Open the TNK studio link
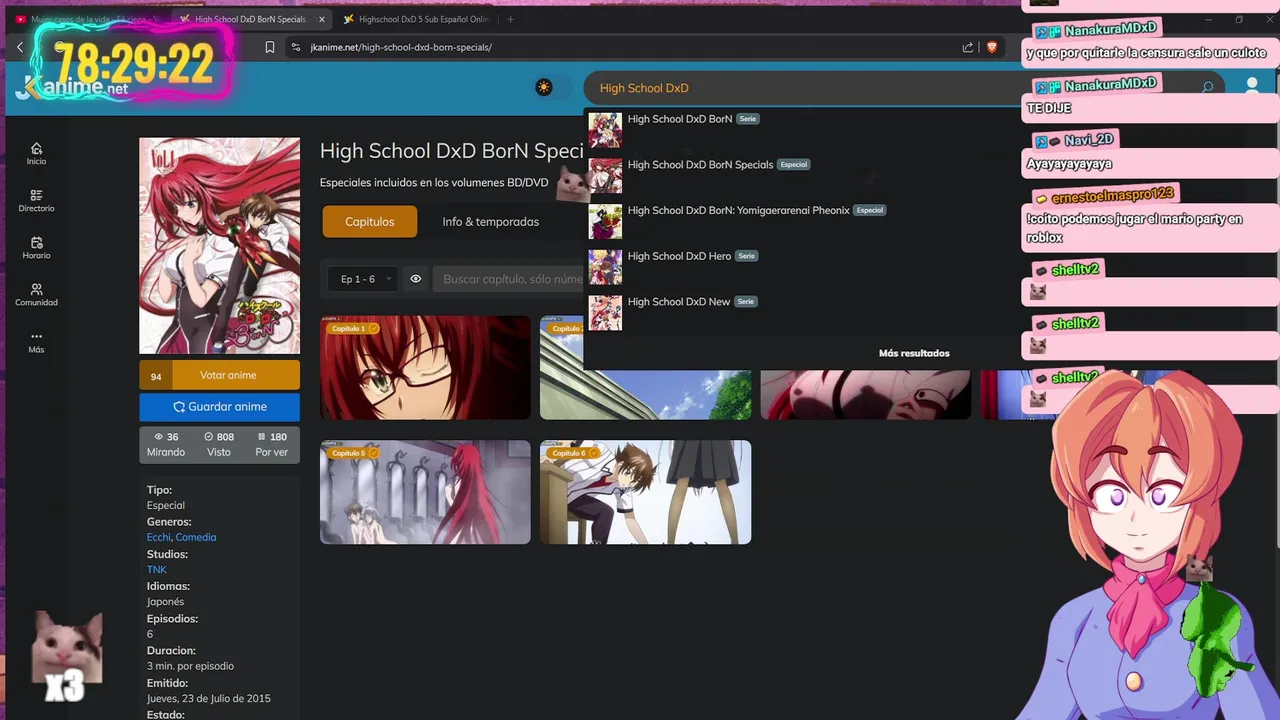This screenshot has height=720, width=1280. (x=156, y=570)
